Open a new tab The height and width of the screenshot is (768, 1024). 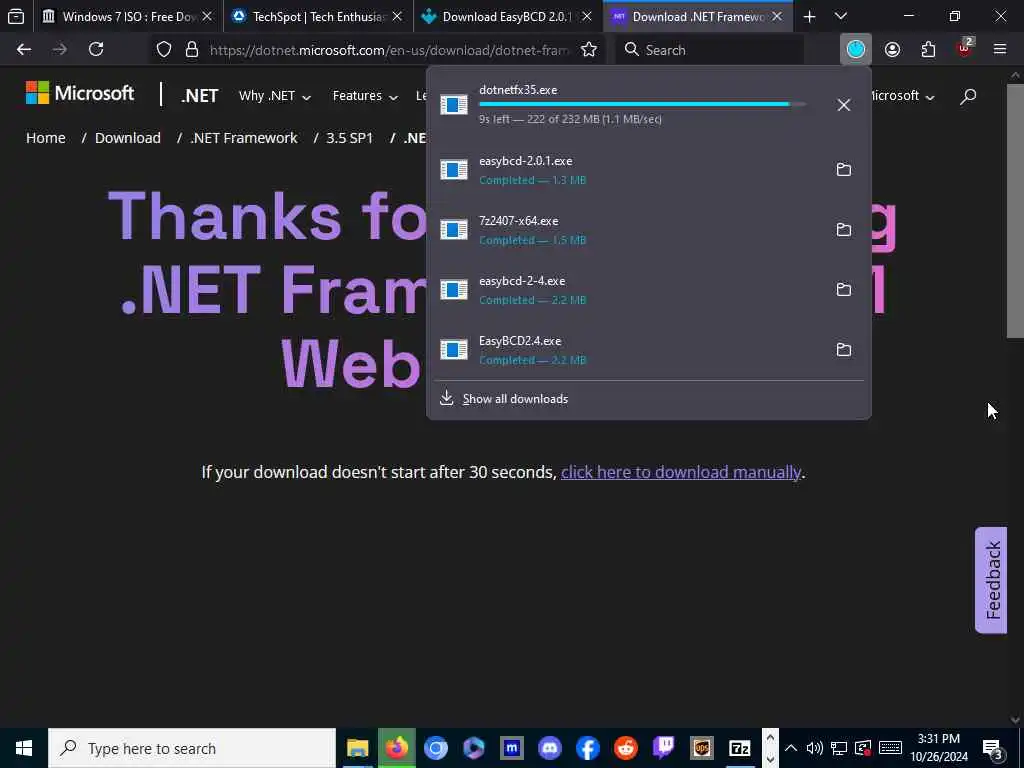809,16
